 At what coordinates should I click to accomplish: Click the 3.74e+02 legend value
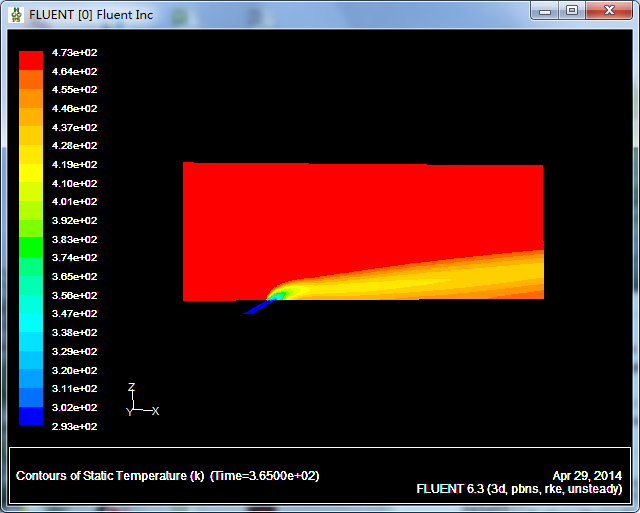tap(75, 258)
